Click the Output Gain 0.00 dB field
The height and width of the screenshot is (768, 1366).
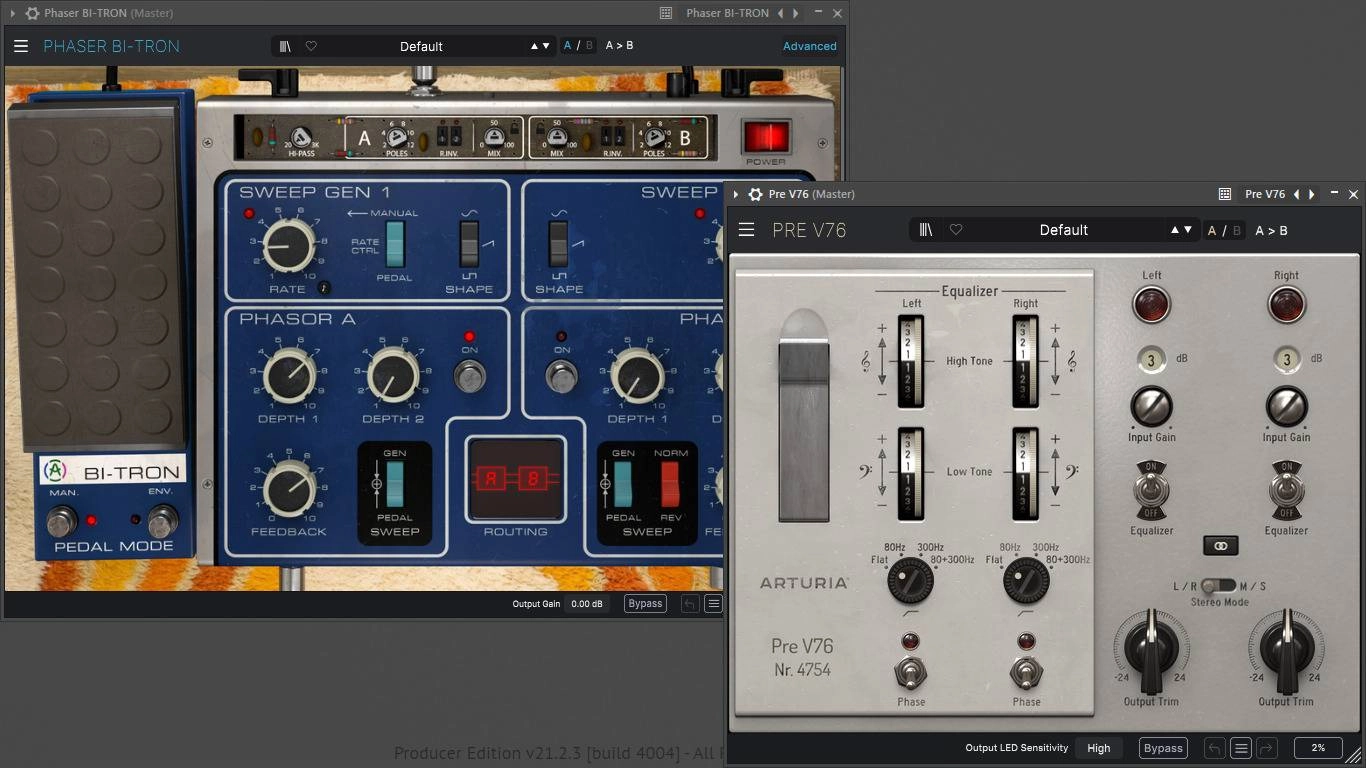[587, 604]
